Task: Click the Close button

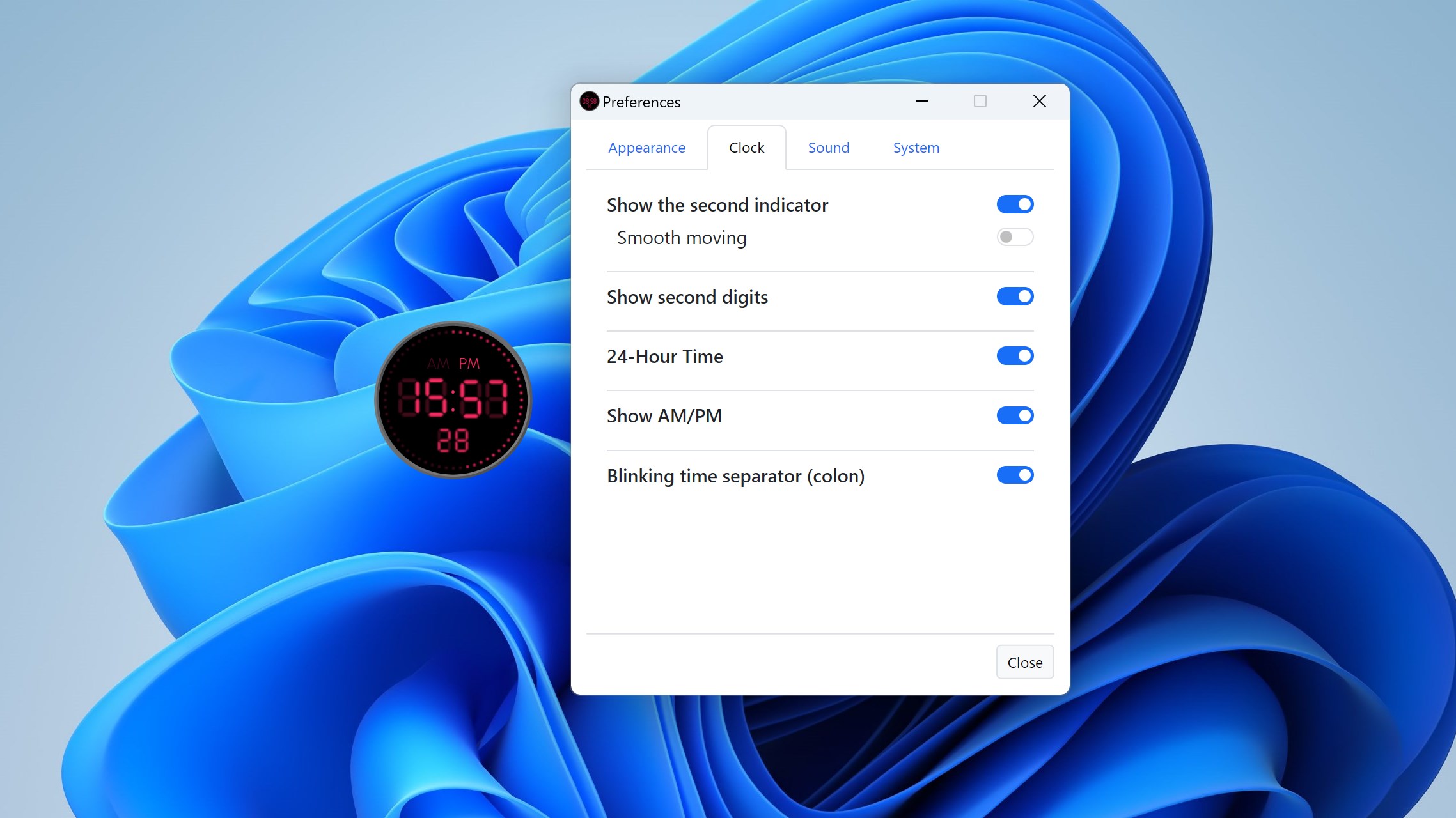Action: pyautogui.click(x=1024, y=662)
